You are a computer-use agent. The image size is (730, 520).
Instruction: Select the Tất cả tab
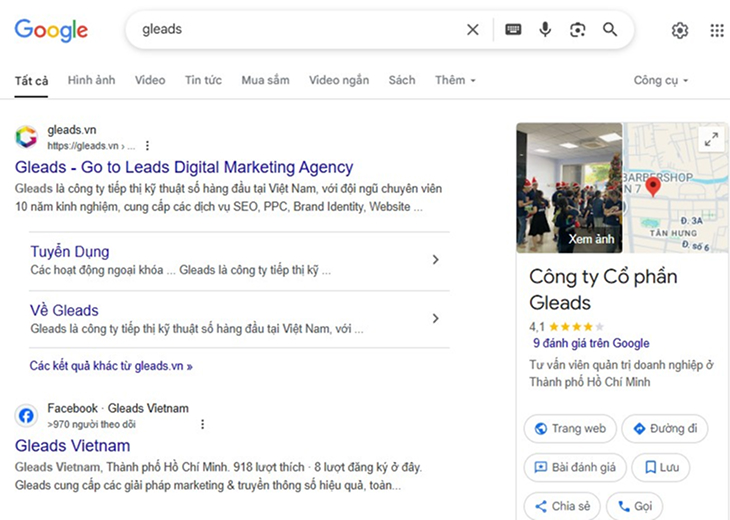point(31,81)
